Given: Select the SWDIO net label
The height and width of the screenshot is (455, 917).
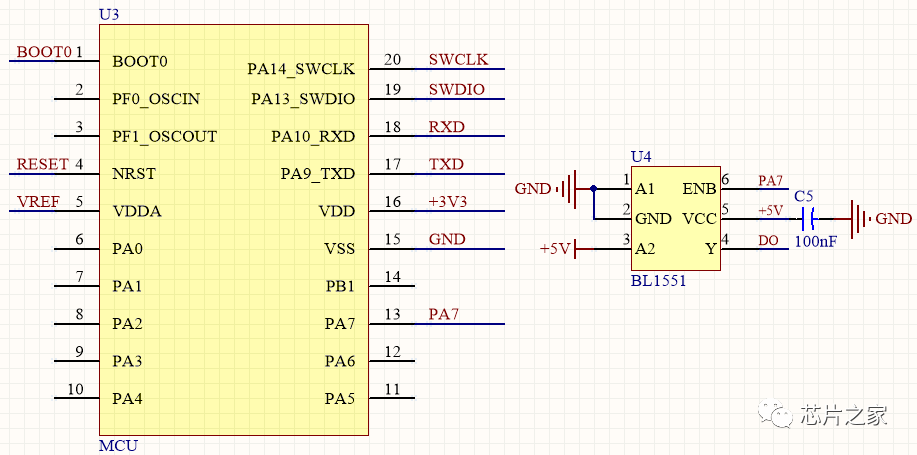Looking at the screenshot, I should click(456, 90).
